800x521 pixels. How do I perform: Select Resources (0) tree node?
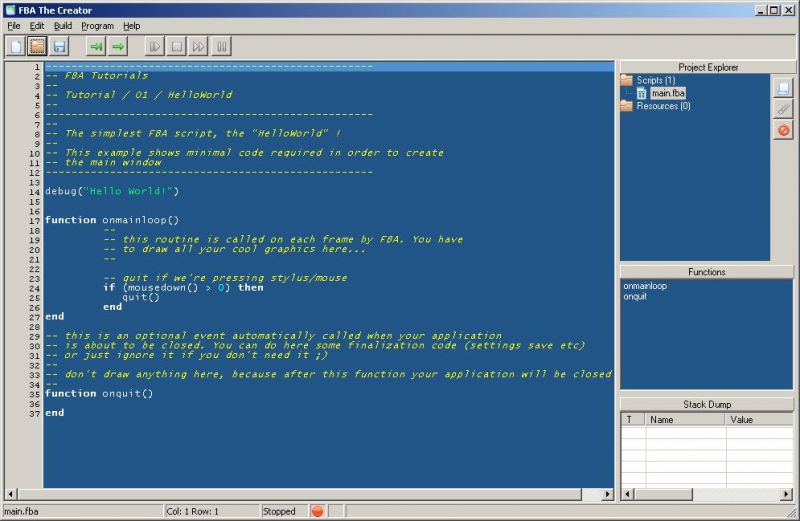point(663,106)
